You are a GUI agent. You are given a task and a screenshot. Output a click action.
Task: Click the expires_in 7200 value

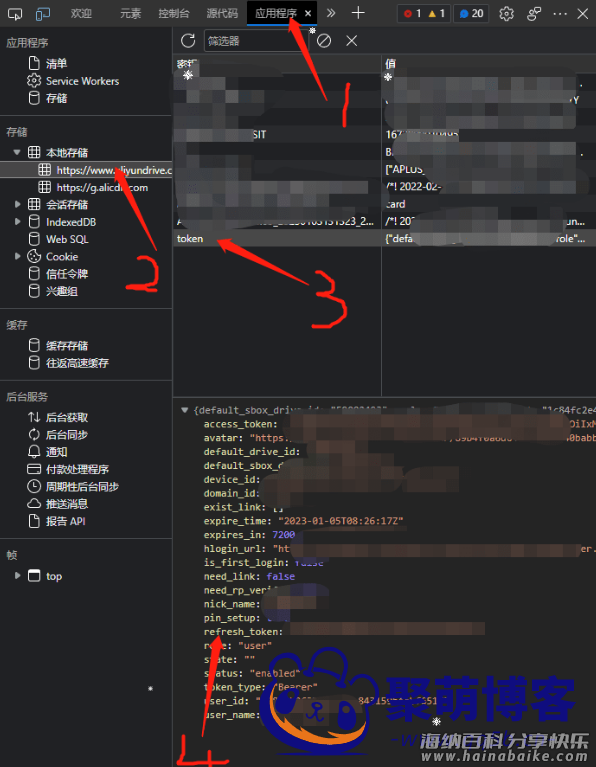(x=284, y=535)
